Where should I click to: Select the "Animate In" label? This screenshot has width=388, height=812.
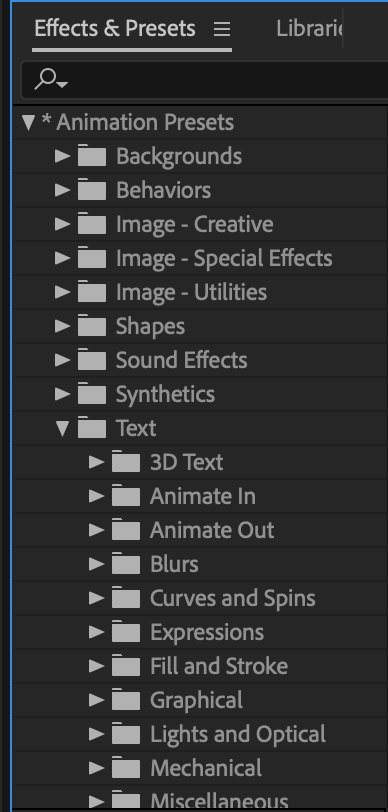click(x=203, y=496)
